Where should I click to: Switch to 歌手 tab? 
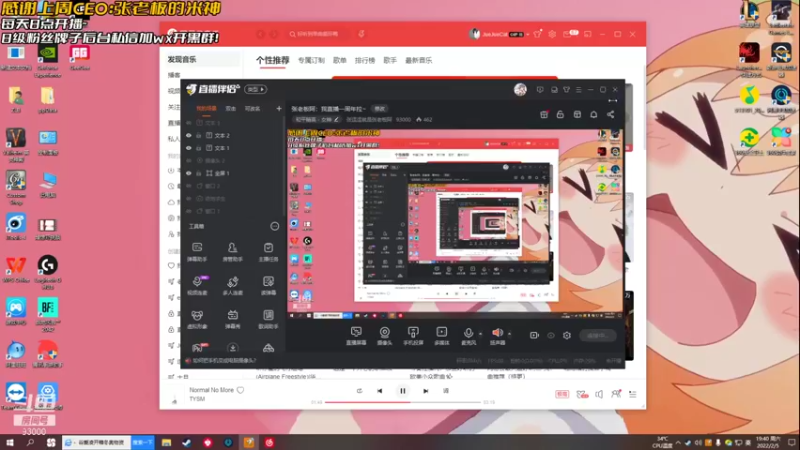[x=390, y=60]
